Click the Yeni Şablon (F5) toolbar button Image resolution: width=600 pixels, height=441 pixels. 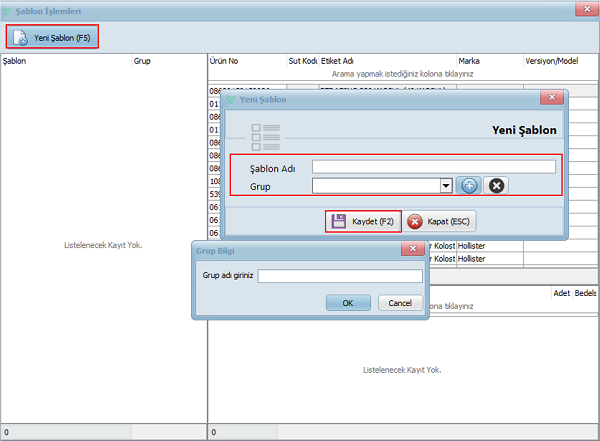click(x=52, y=37)
